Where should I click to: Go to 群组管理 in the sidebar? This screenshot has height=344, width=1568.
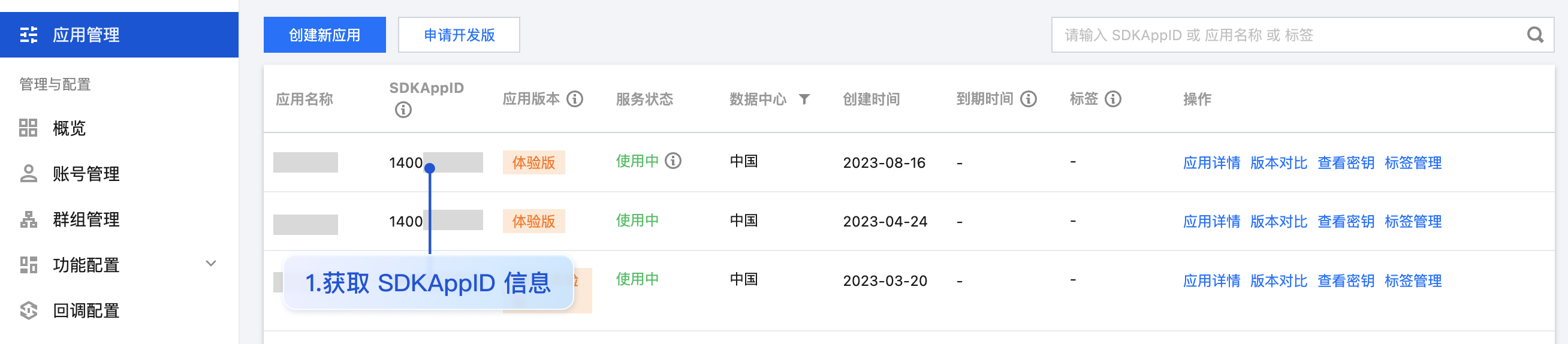85,220
